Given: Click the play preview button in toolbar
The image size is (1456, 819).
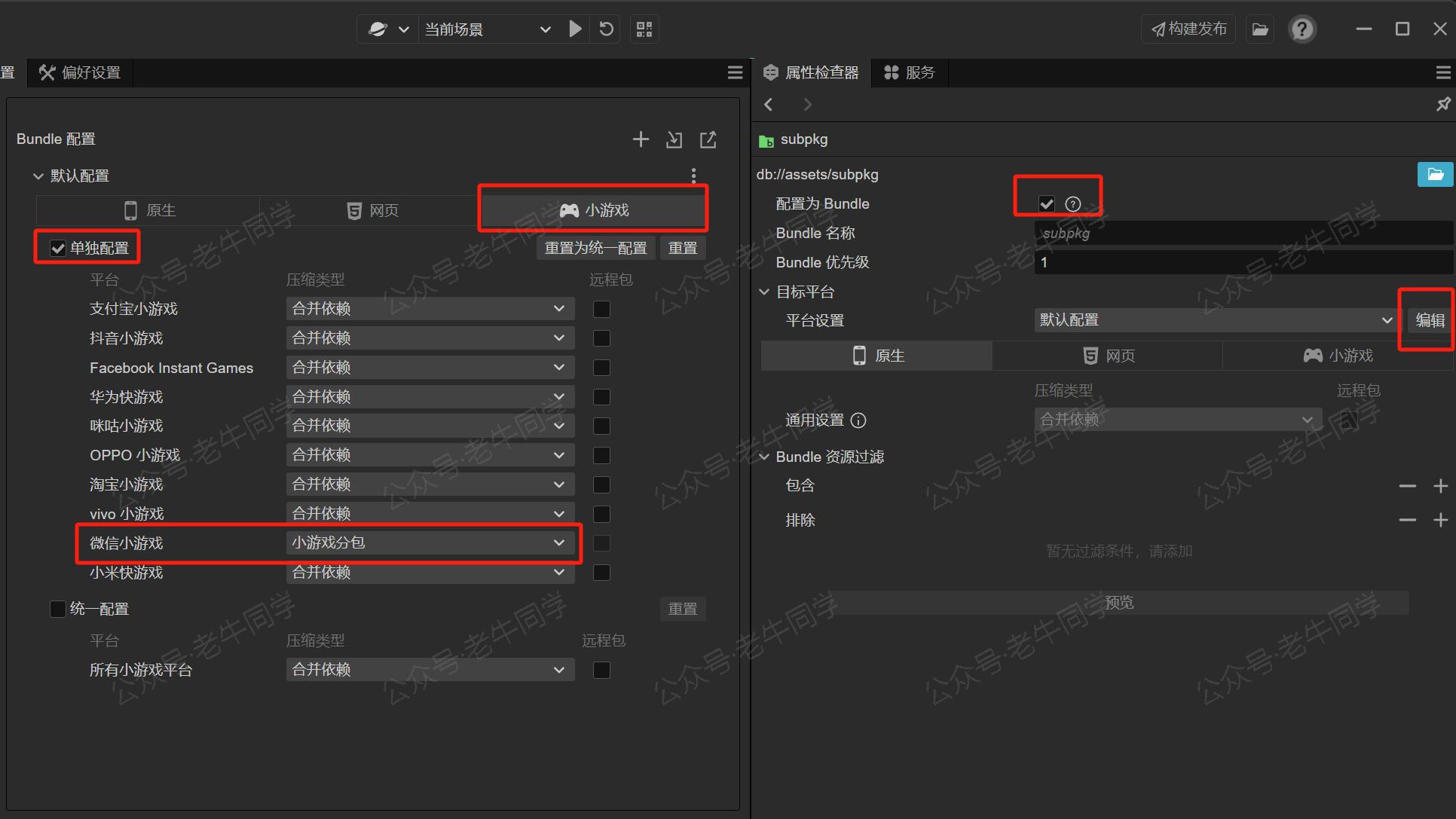Looking at the screenshot, I should [x=575, y=29].
